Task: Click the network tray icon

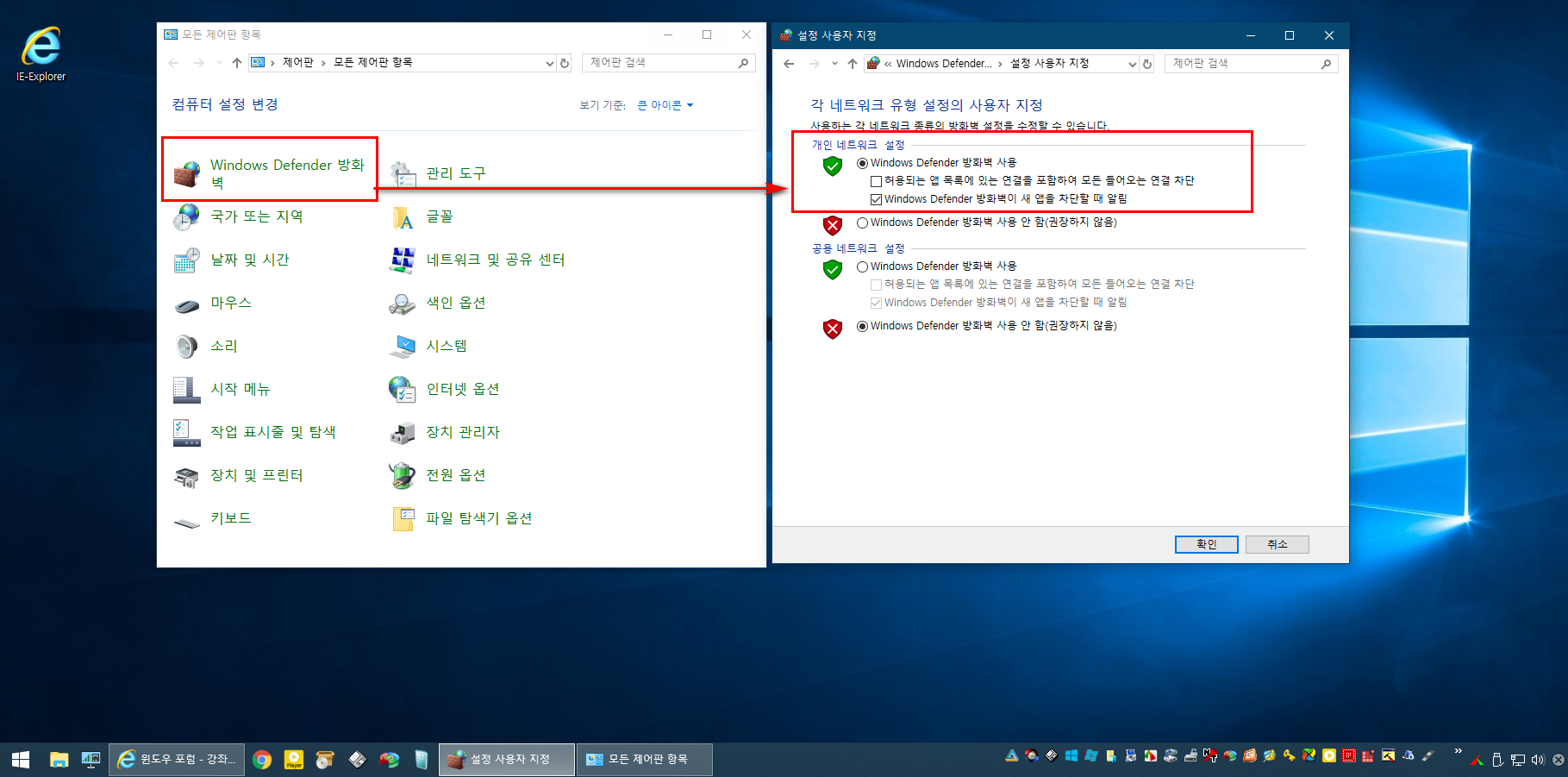Action: pos(1518,760)
